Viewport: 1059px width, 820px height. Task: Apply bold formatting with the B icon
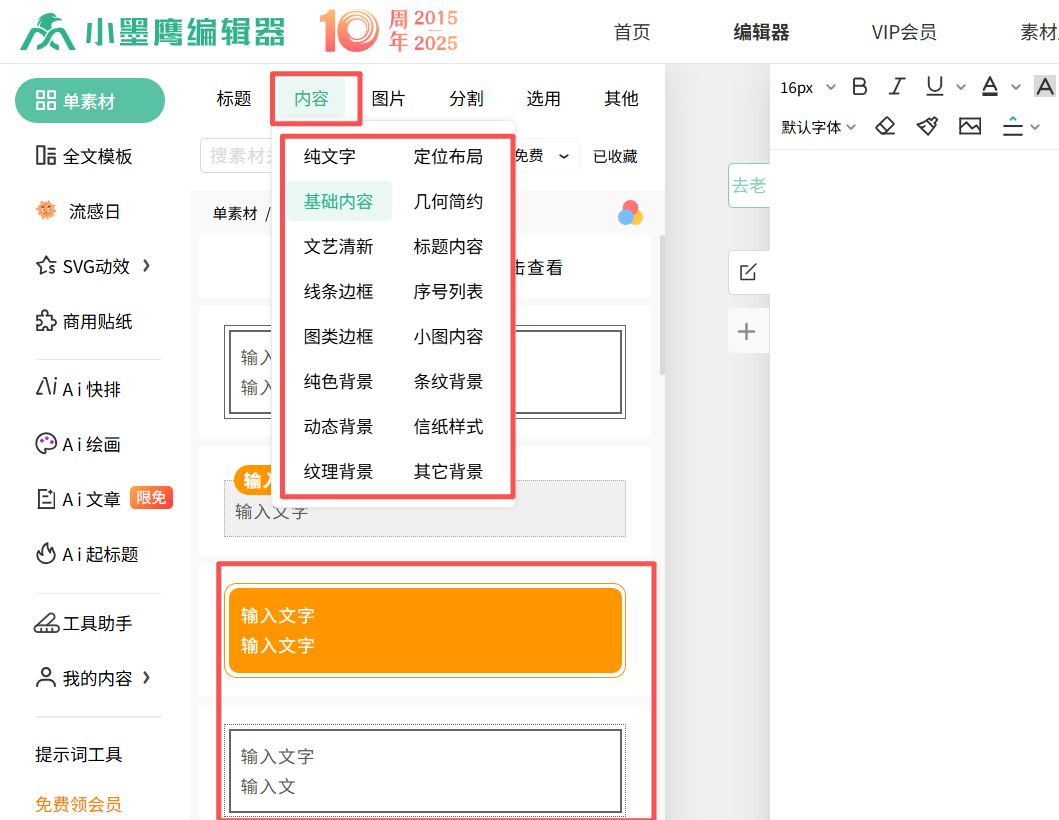tap(859, 87)
